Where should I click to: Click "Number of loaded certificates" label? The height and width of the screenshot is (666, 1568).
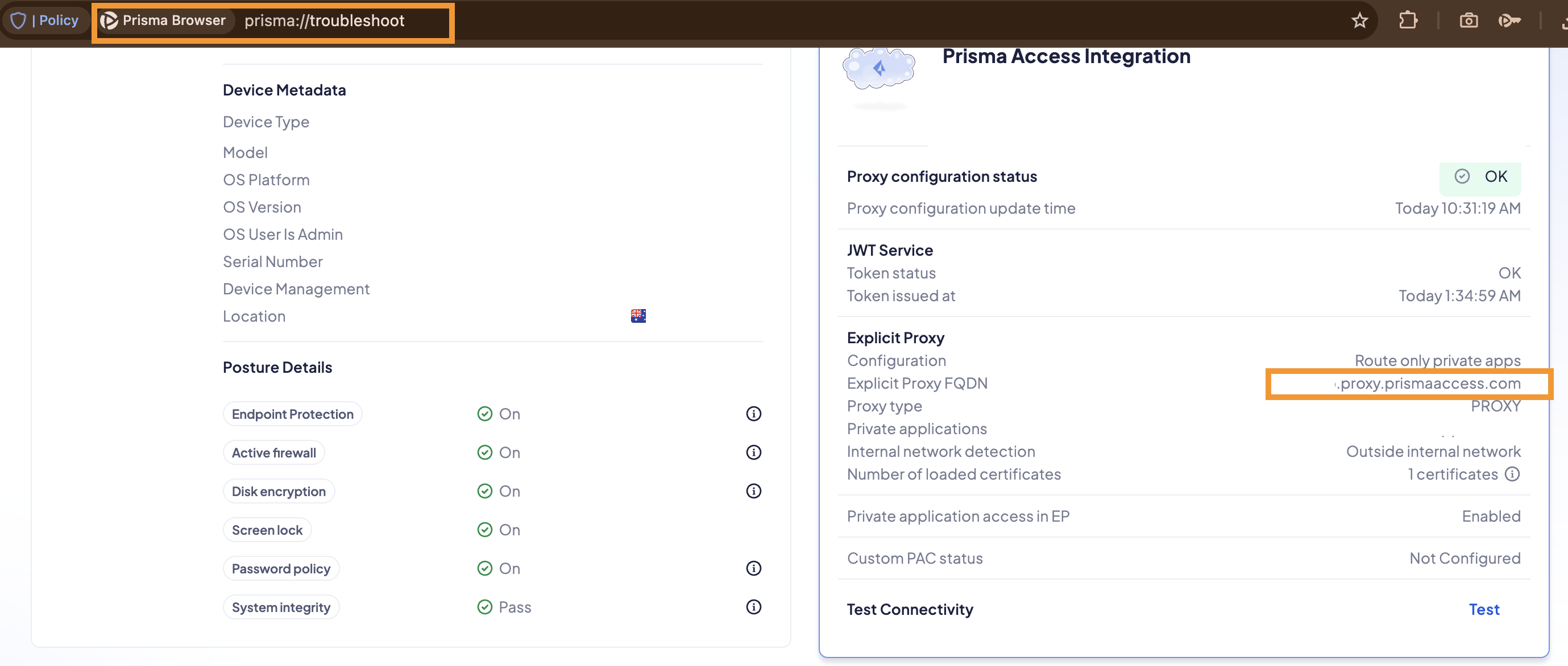click(x=953, y=474)
